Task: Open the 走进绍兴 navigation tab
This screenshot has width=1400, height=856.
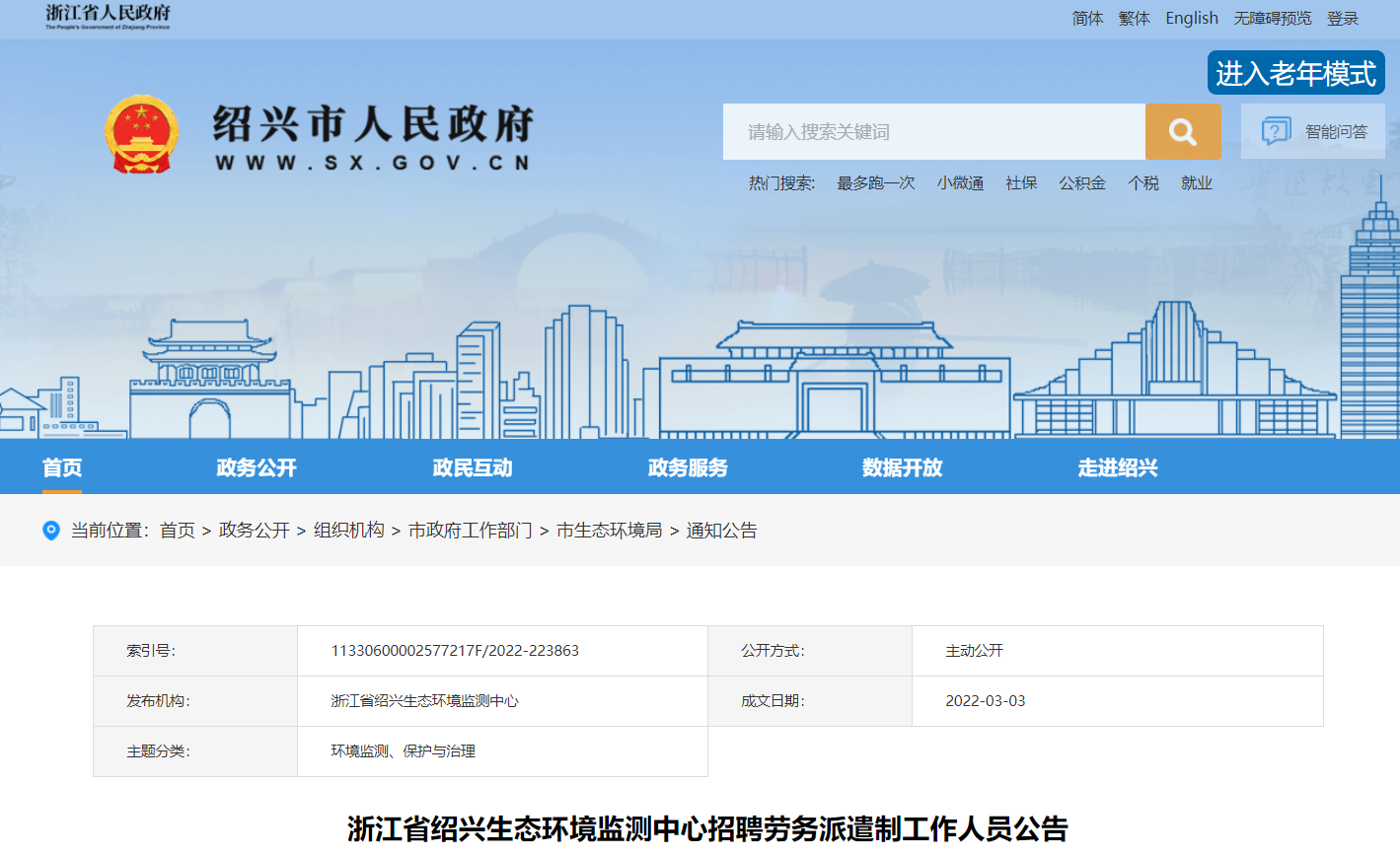Action: coord(1118,467)
